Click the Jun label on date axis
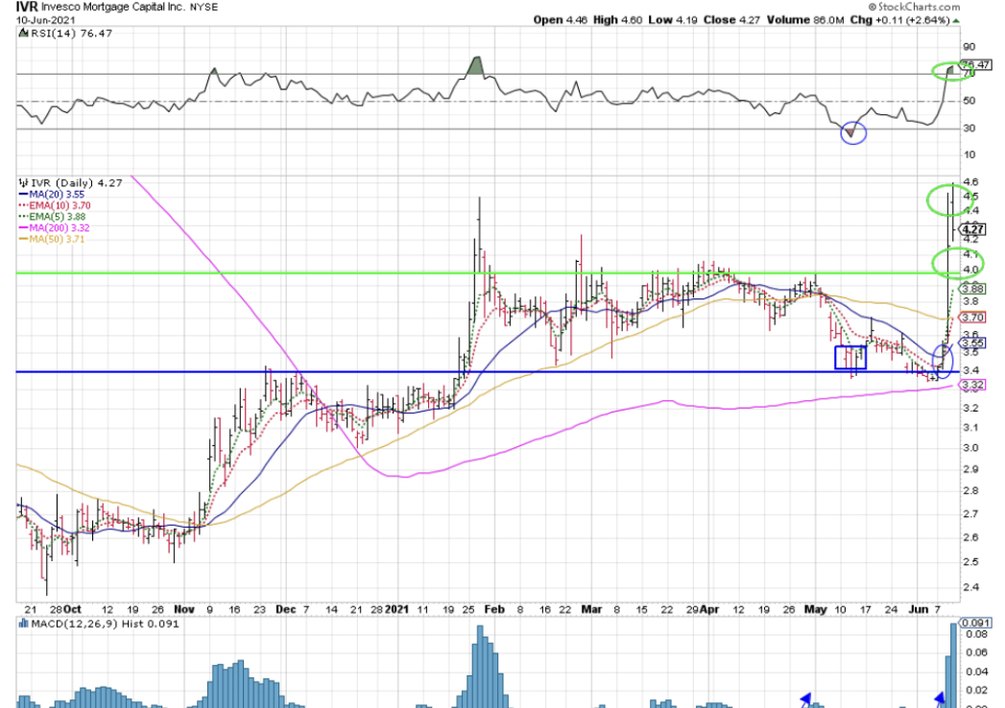 [919, 609]
